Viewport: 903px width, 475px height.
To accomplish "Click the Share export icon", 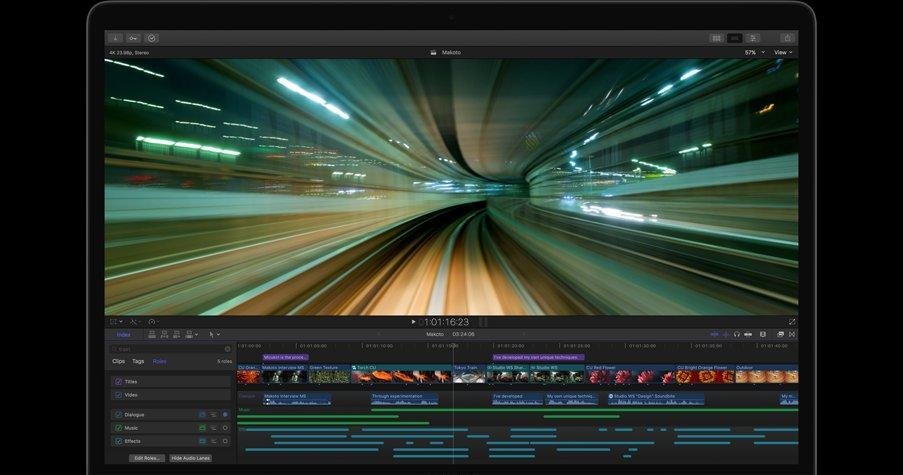I will [787, 38].
